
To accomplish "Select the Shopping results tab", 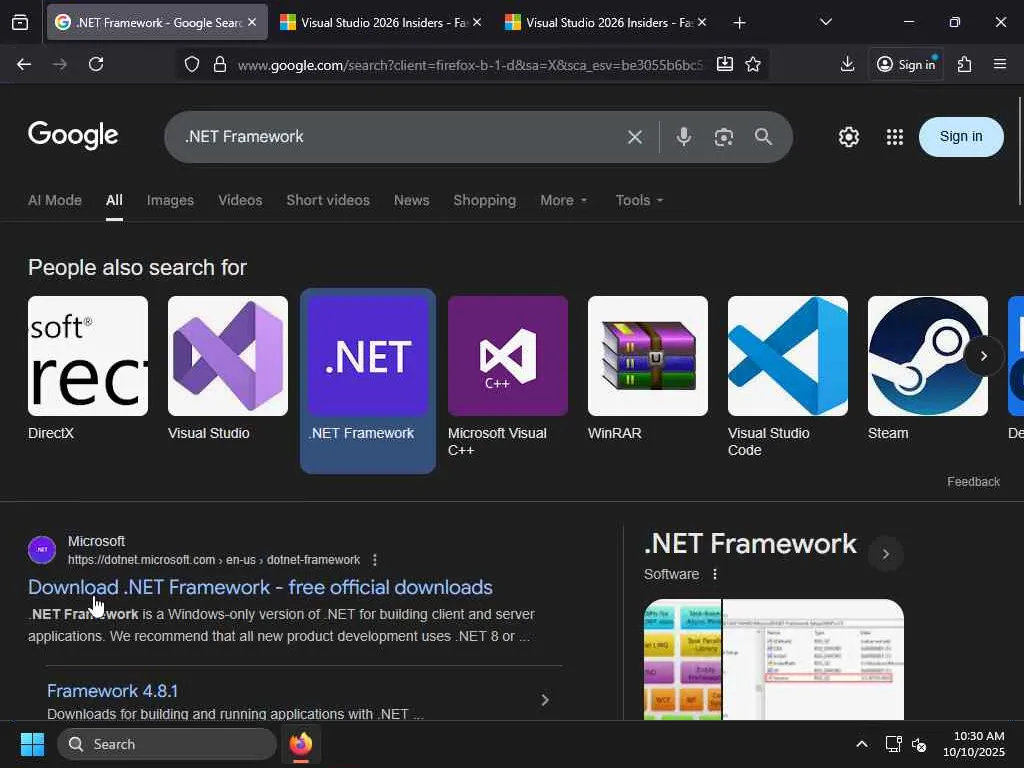I will point(485,200).
